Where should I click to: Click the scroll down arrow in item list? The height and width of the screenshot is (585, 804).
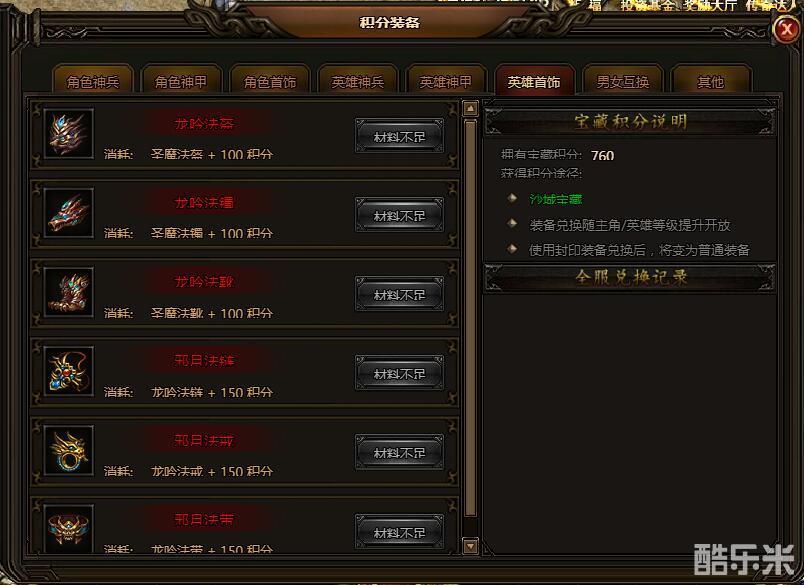(x=470, y=546)
